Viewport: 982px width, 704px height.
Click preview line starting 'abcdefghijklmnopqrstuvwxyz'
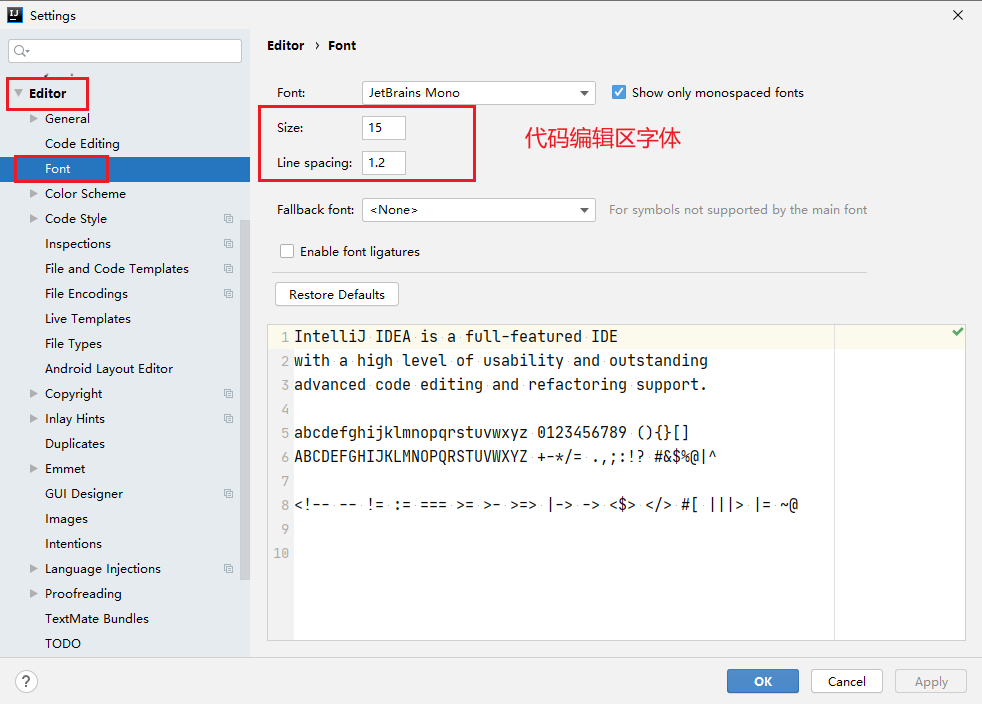(492, 433)
